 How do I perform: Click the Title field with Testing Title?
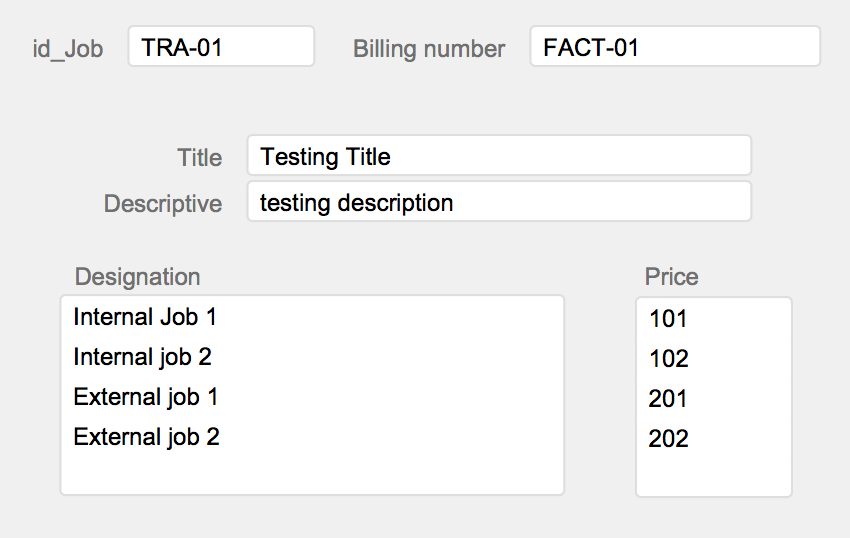tap(499, 156)
